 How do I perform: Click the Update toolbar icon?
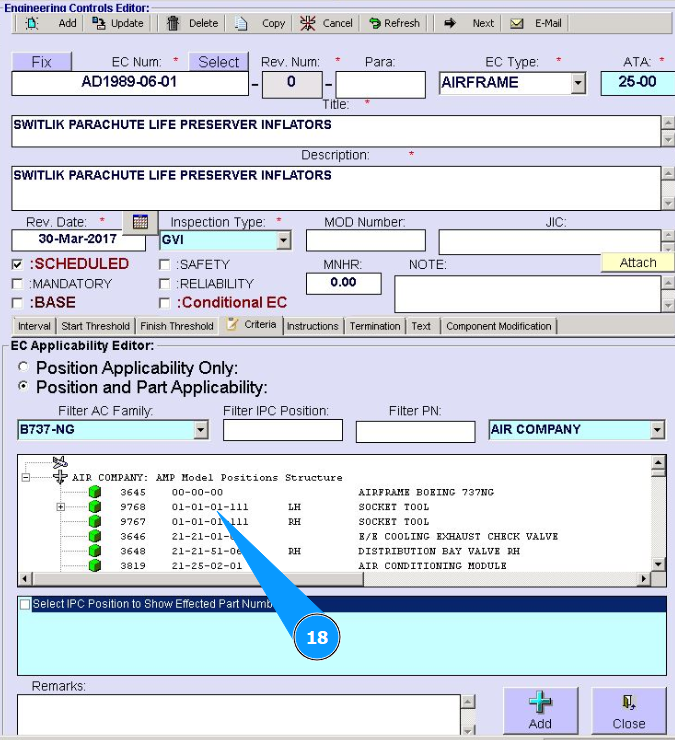click(x=99, y=23)
